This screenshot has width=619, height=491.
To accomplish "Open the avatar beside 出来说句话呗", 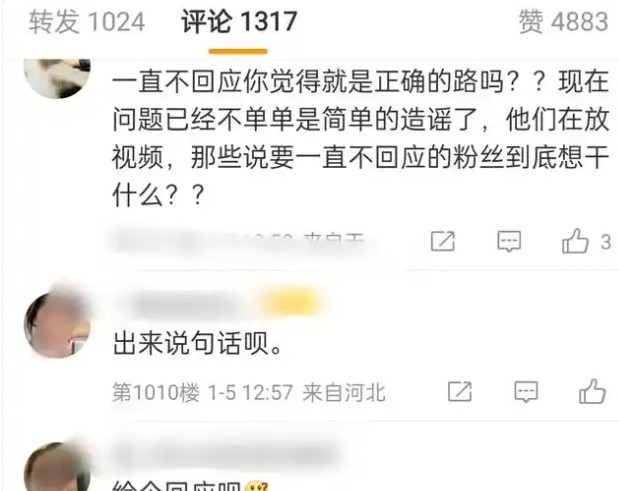I will [x=57, y=324].
